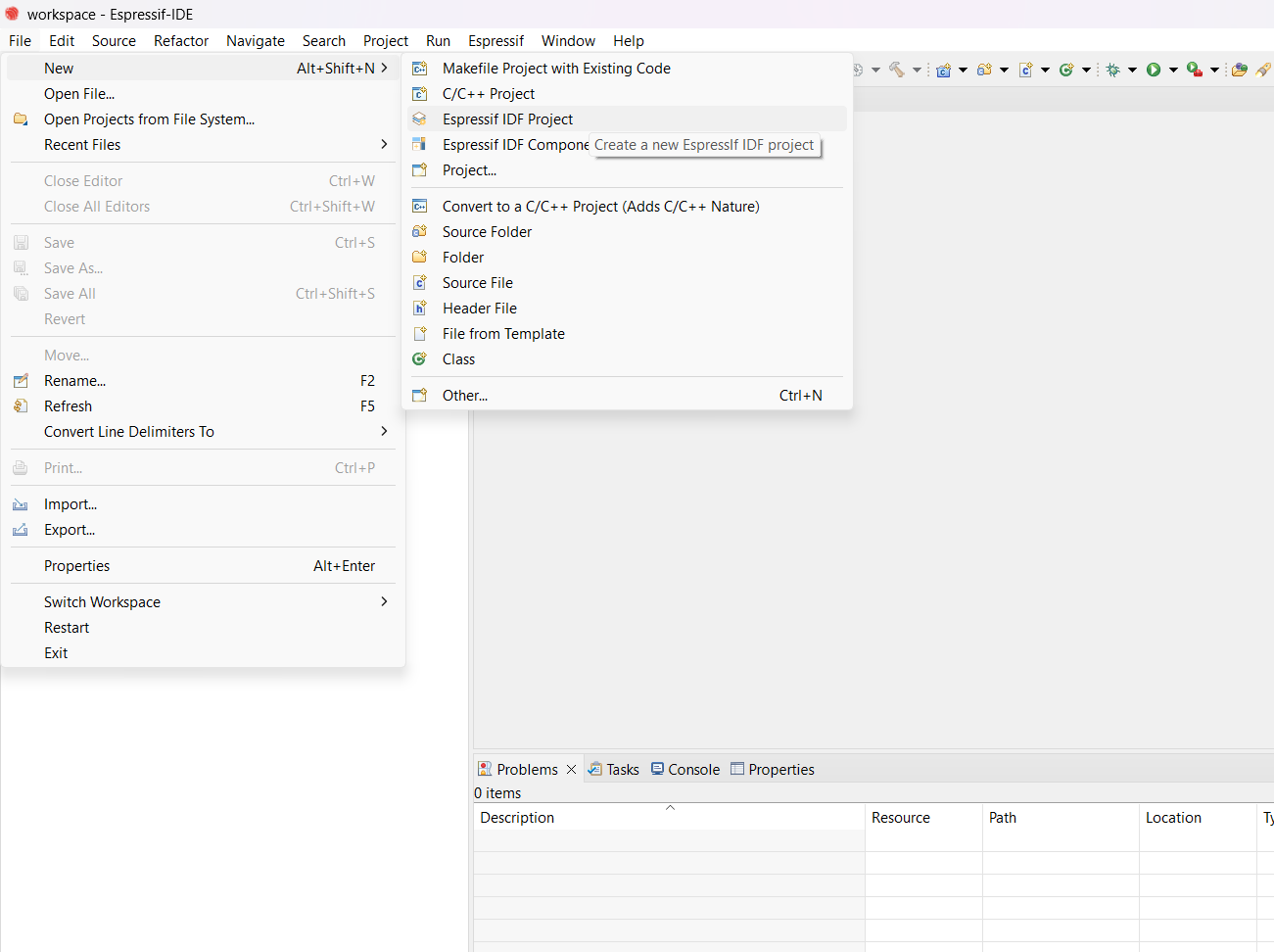Click the green Run toolbar icon
The width and height of the screenshot is (1274, 952).
[x=1154, y=70]
